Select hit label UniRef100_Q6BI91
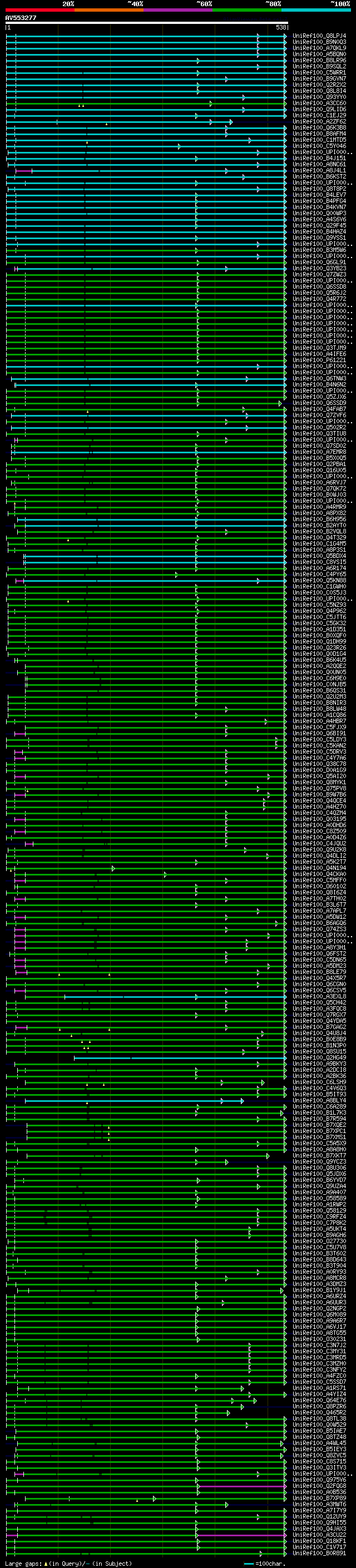 [x=319, y=734]
